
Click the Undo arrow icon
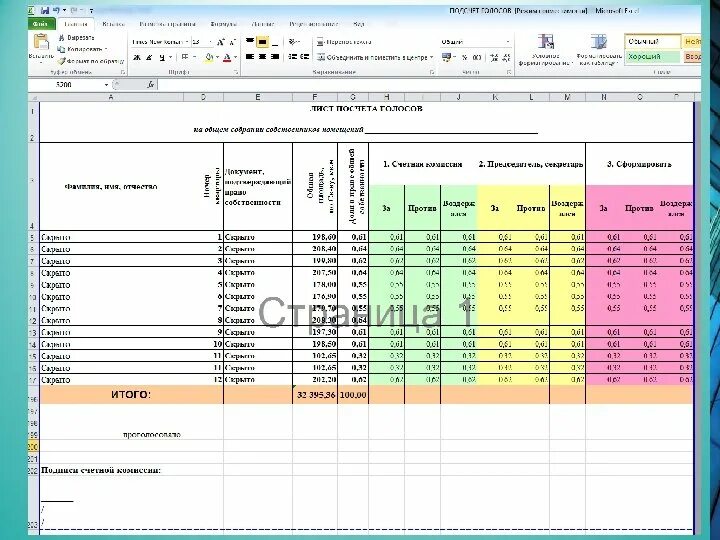[x=57, y=10]
